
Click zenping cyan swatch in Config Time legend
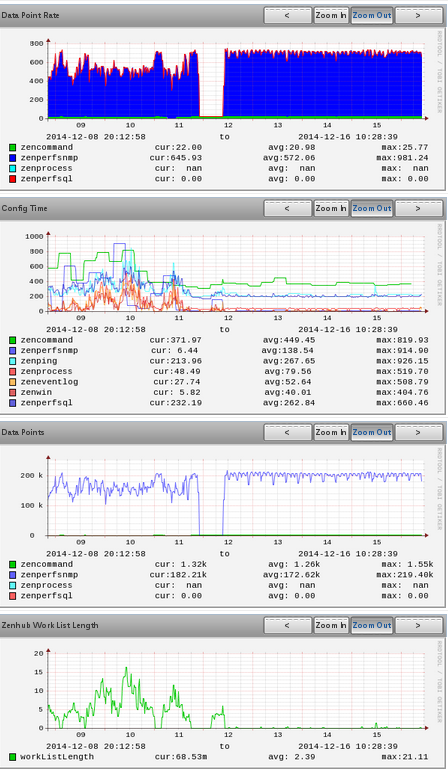[x=13, y=361]
